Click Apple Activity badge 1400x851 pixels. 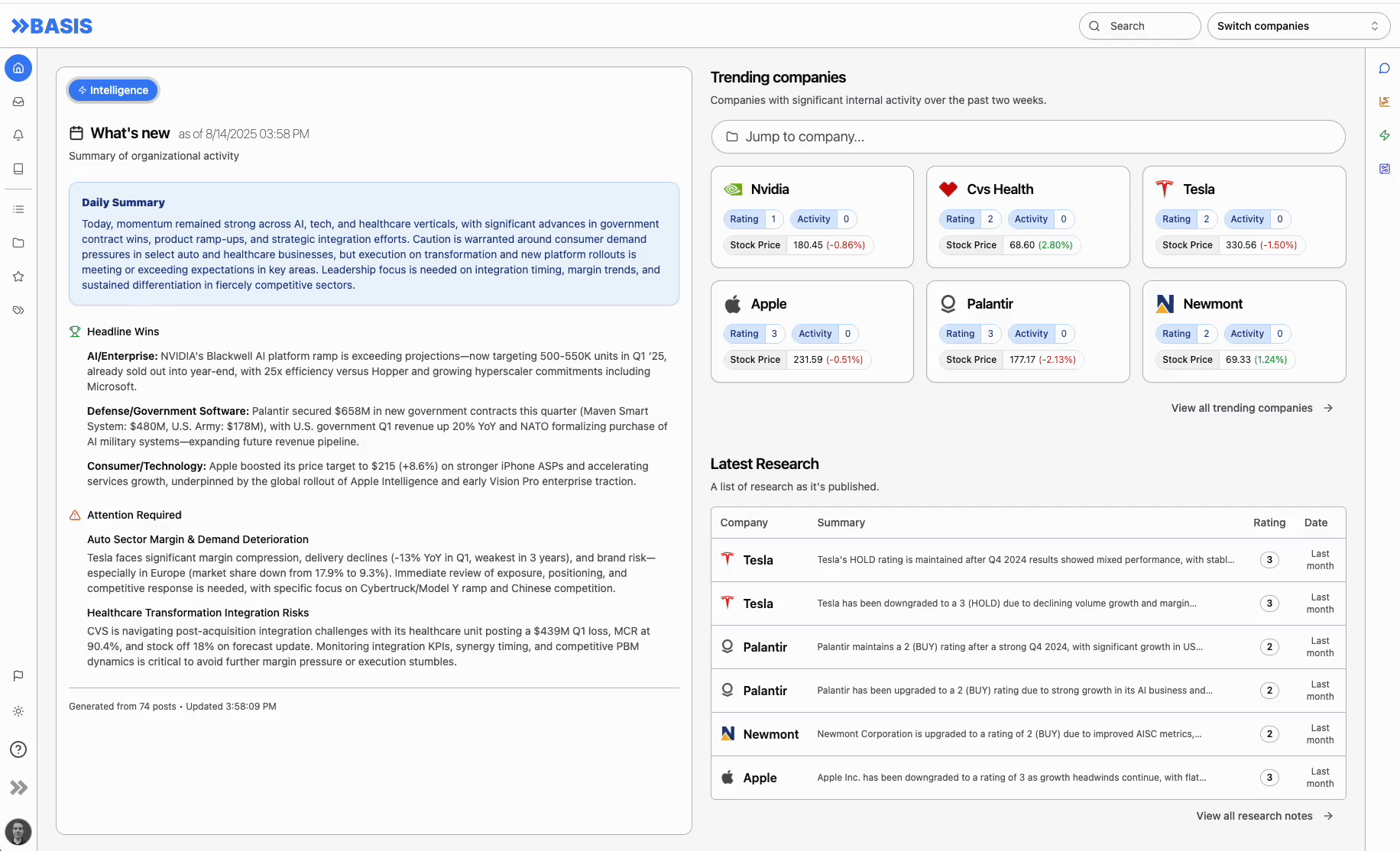825,334
